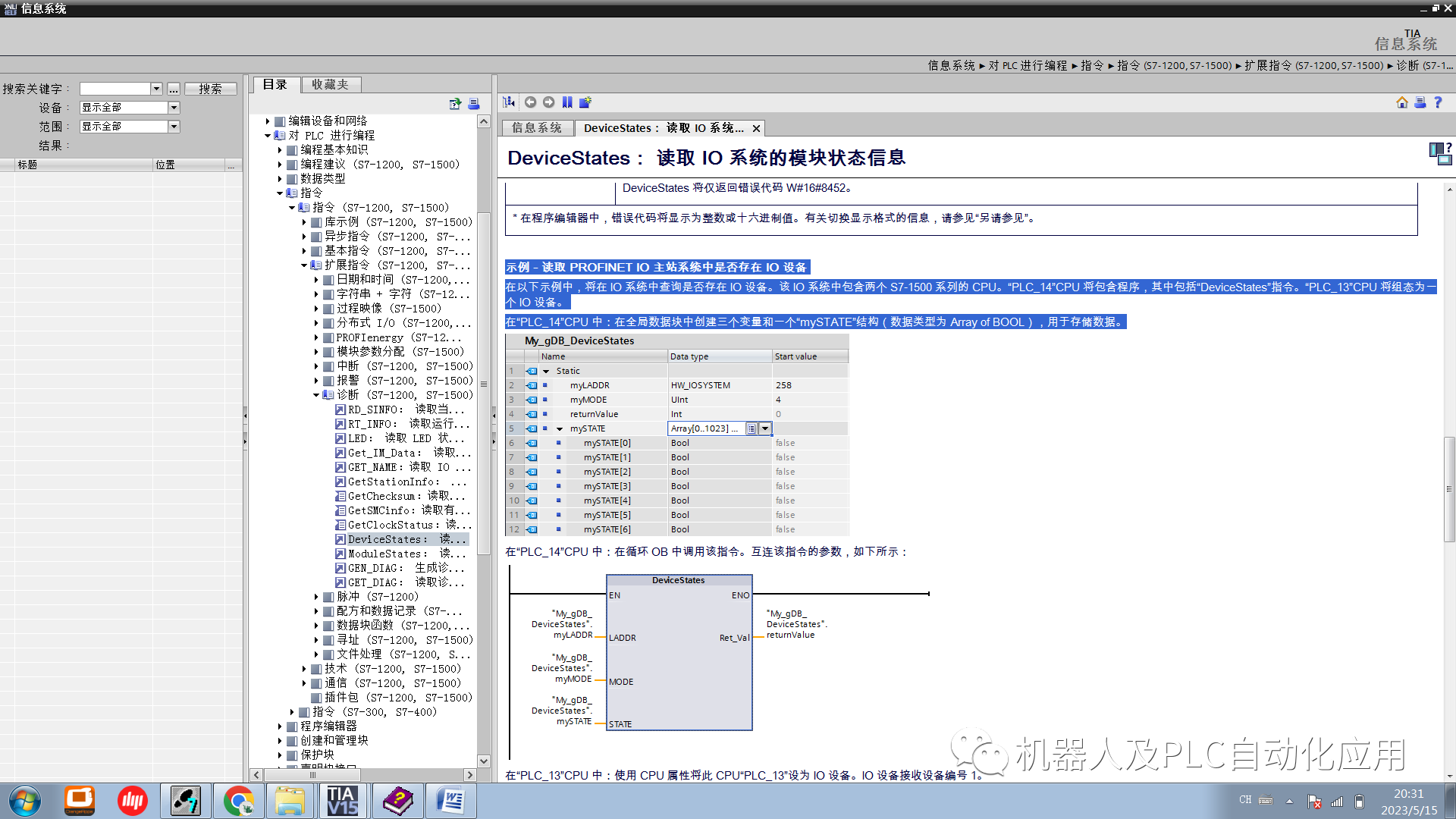Screen dimensions: 1456x819
Task: Print the catalog tree contents
Action: [x=473, y=103]
